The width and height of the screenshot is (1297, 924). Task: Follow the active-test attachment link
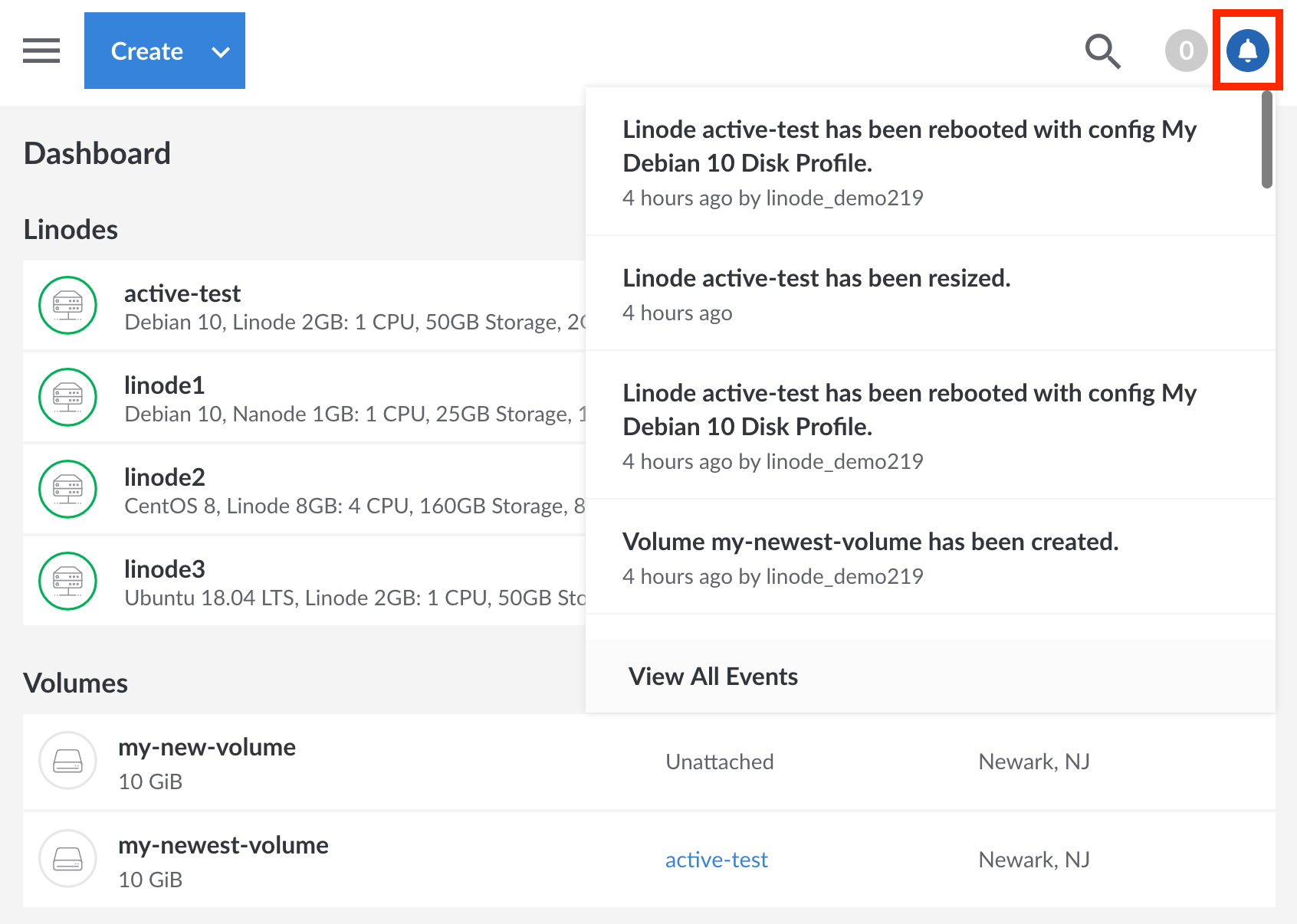pos(716,860)
